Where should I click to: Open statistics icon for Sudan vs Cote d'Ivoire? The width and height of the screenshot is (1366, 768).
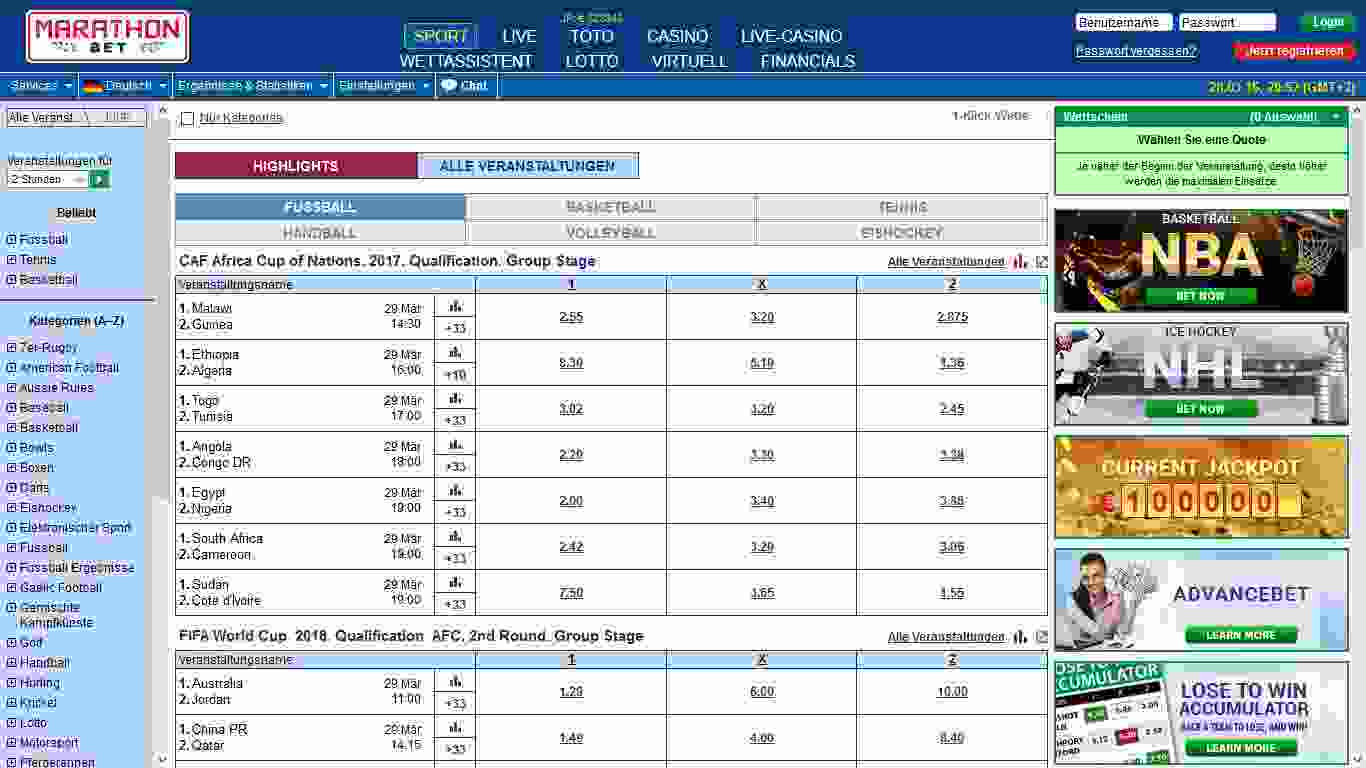click(x=456, y=582)
